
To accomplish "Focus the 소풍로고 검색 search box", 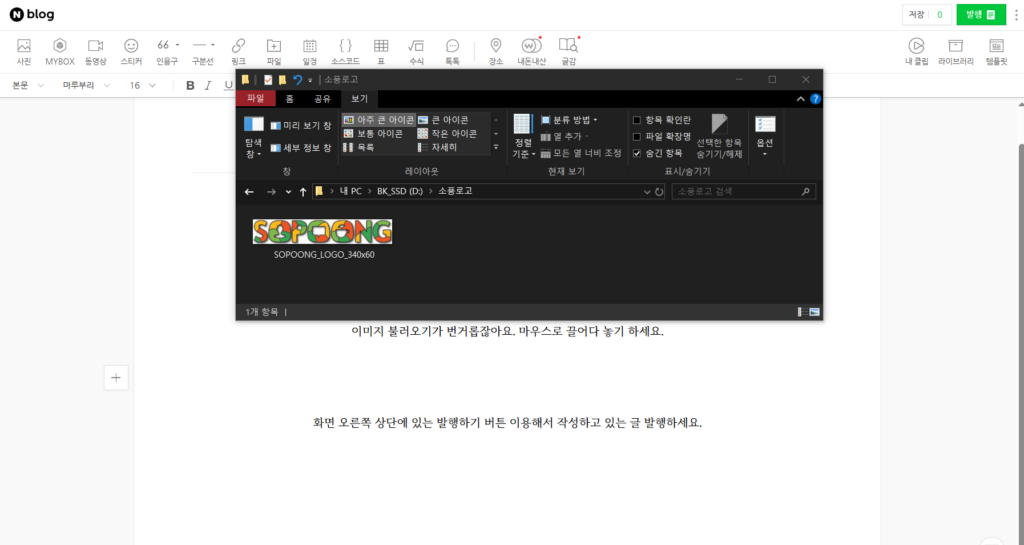I will pos(743,192).
